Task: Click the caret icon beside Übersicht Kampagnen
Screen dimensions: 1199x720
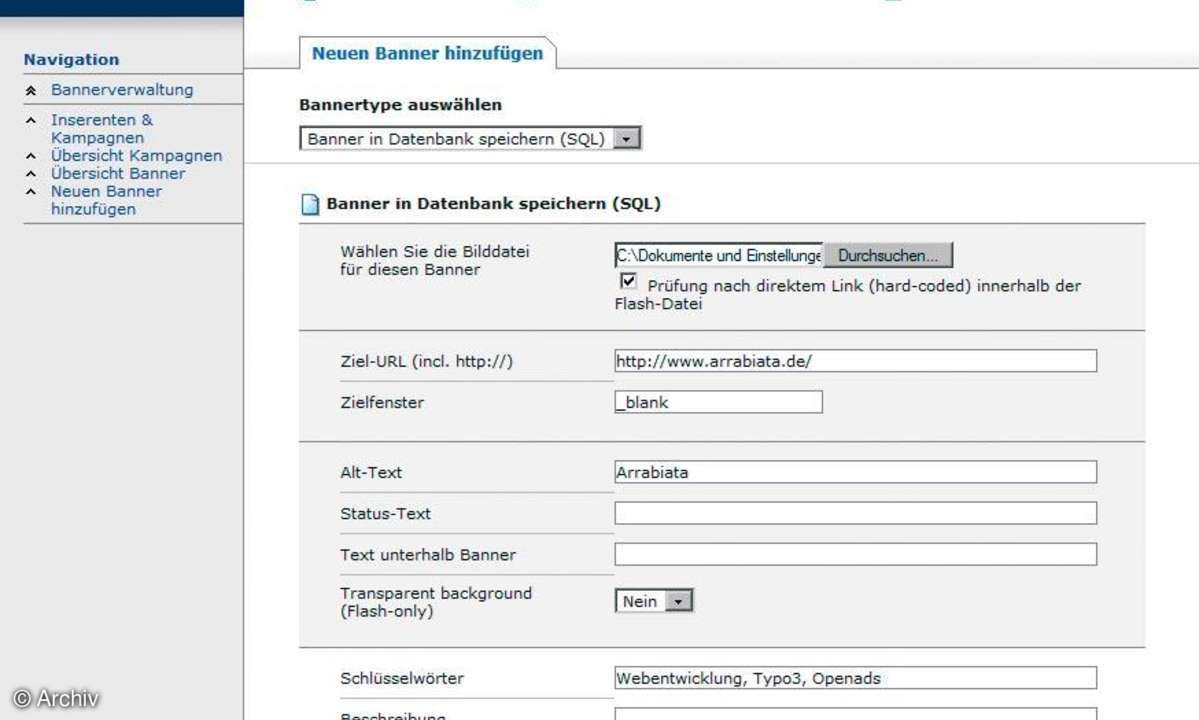Action: pos(31,157)
